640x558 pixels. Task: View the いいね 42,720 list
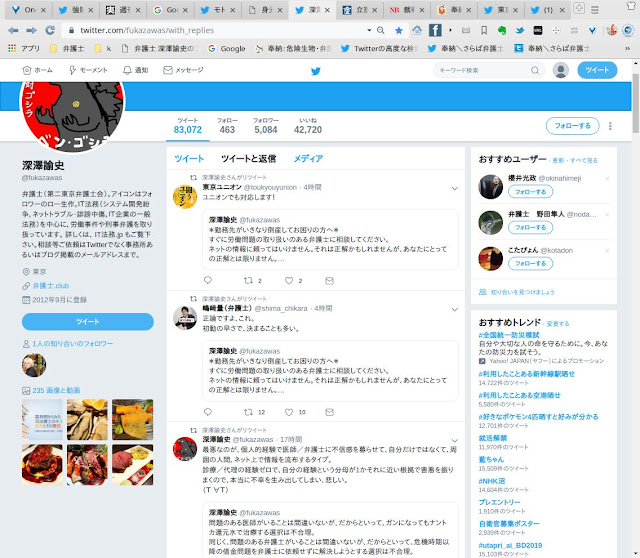(x=308, y=126)
